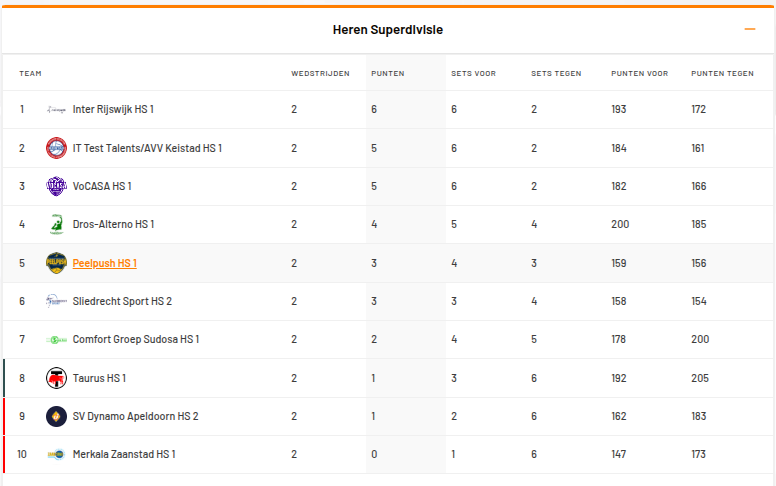Click the Inter Rijswijk HS 1 team logo
The height and width of the screenshot is (486, 776).
[56, 109]
